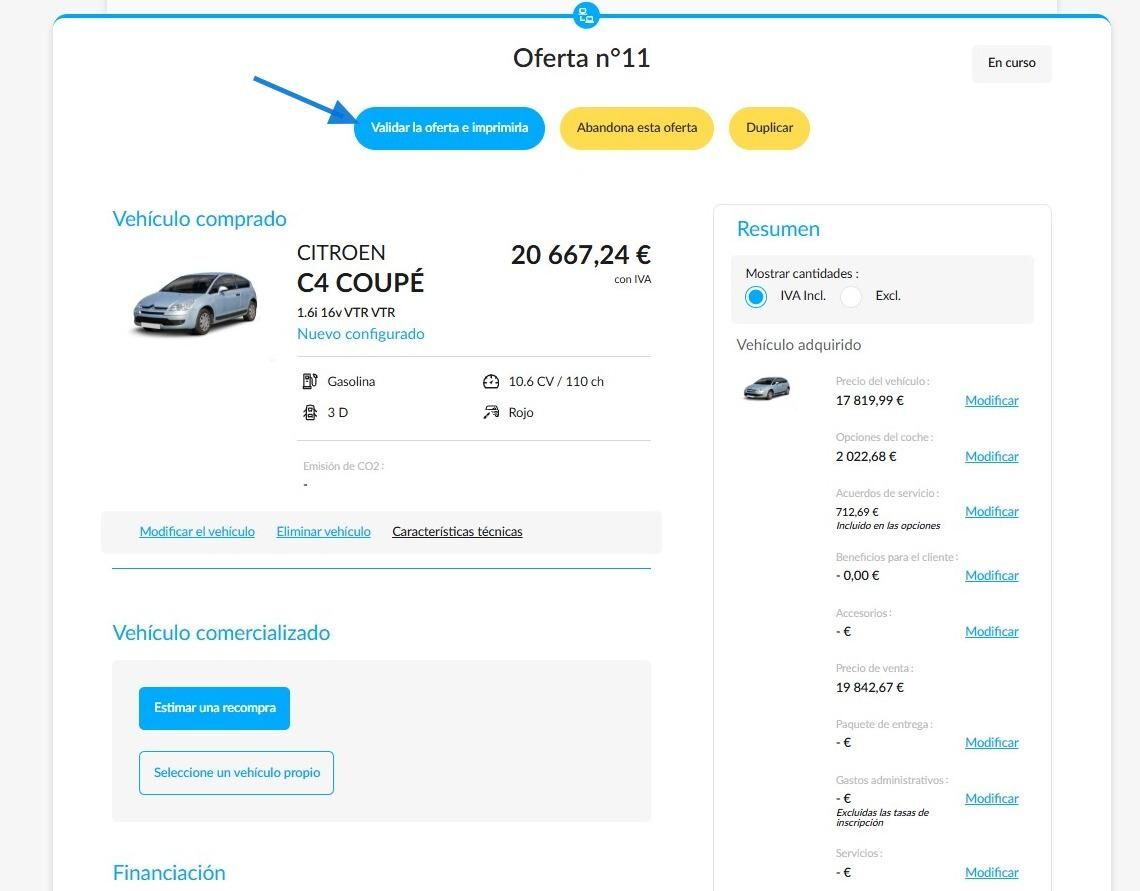
Task: Open Características técnicas tab
Action: [457, 531]
